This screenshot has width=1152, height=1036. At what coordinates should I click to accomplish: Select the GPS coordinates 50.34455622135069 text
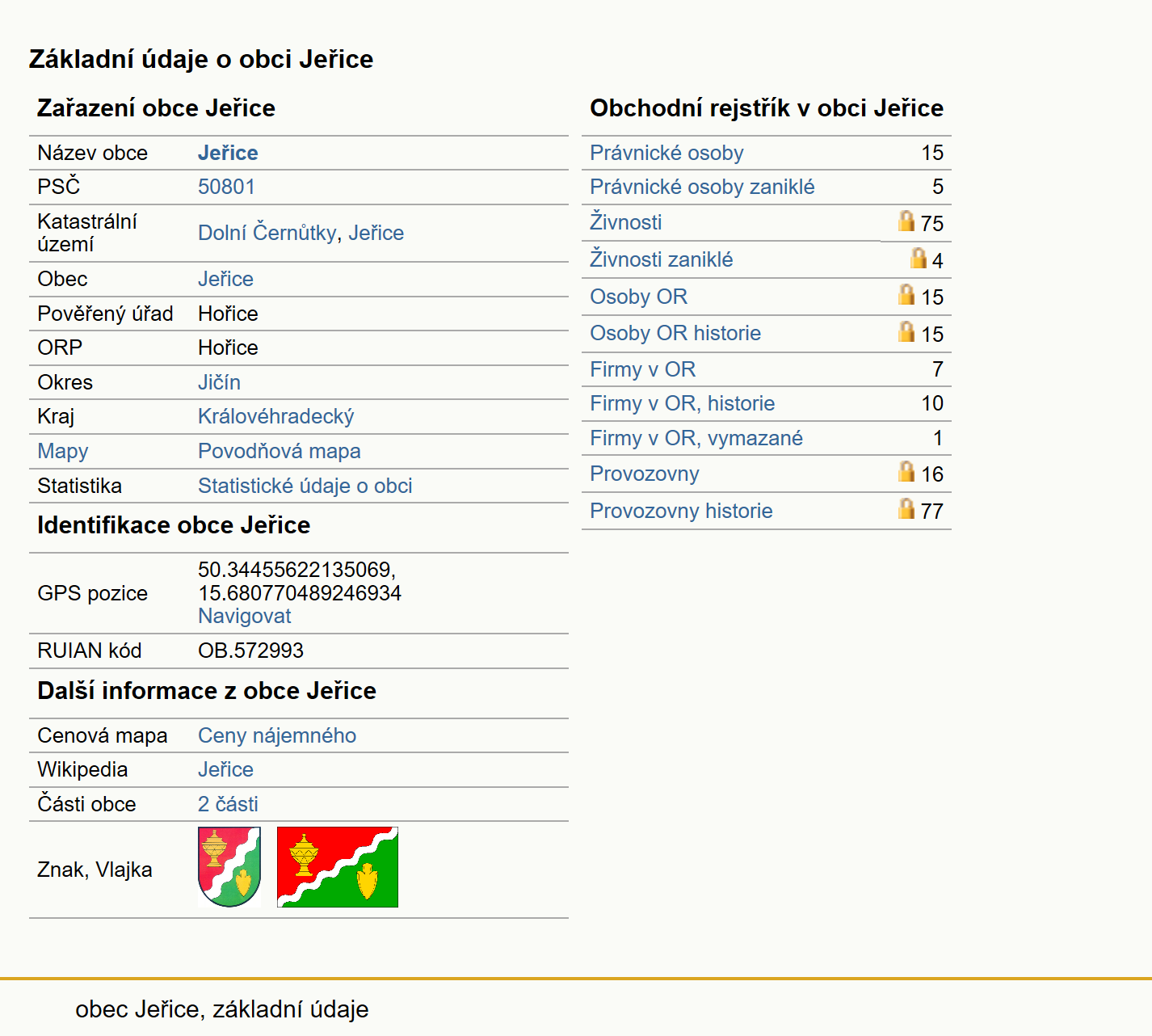pyautogui.click(x=296, y=570)
